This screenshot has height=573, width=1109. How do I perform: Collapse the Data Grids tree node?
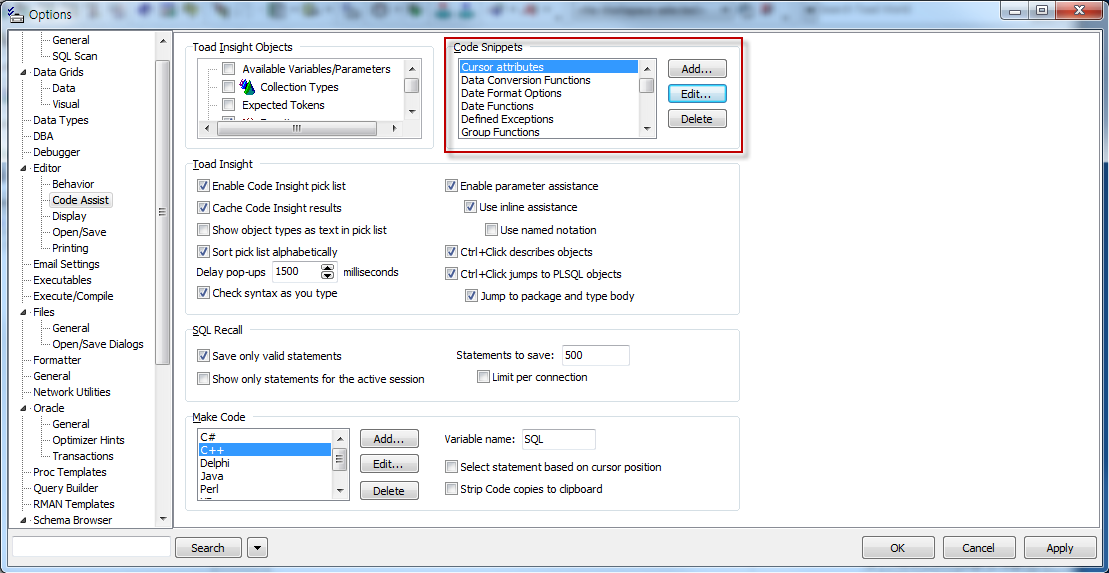(x=24, y=72)
